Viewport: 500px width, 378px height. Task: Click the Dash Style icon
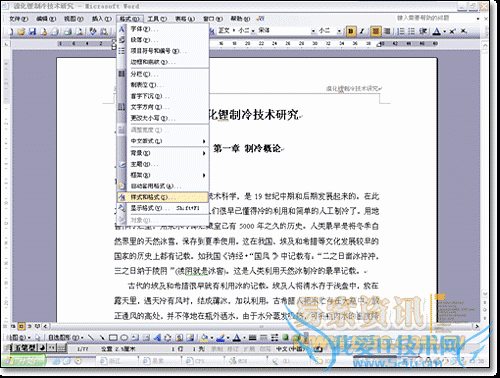pyautogui.click(x=264, y=338)
